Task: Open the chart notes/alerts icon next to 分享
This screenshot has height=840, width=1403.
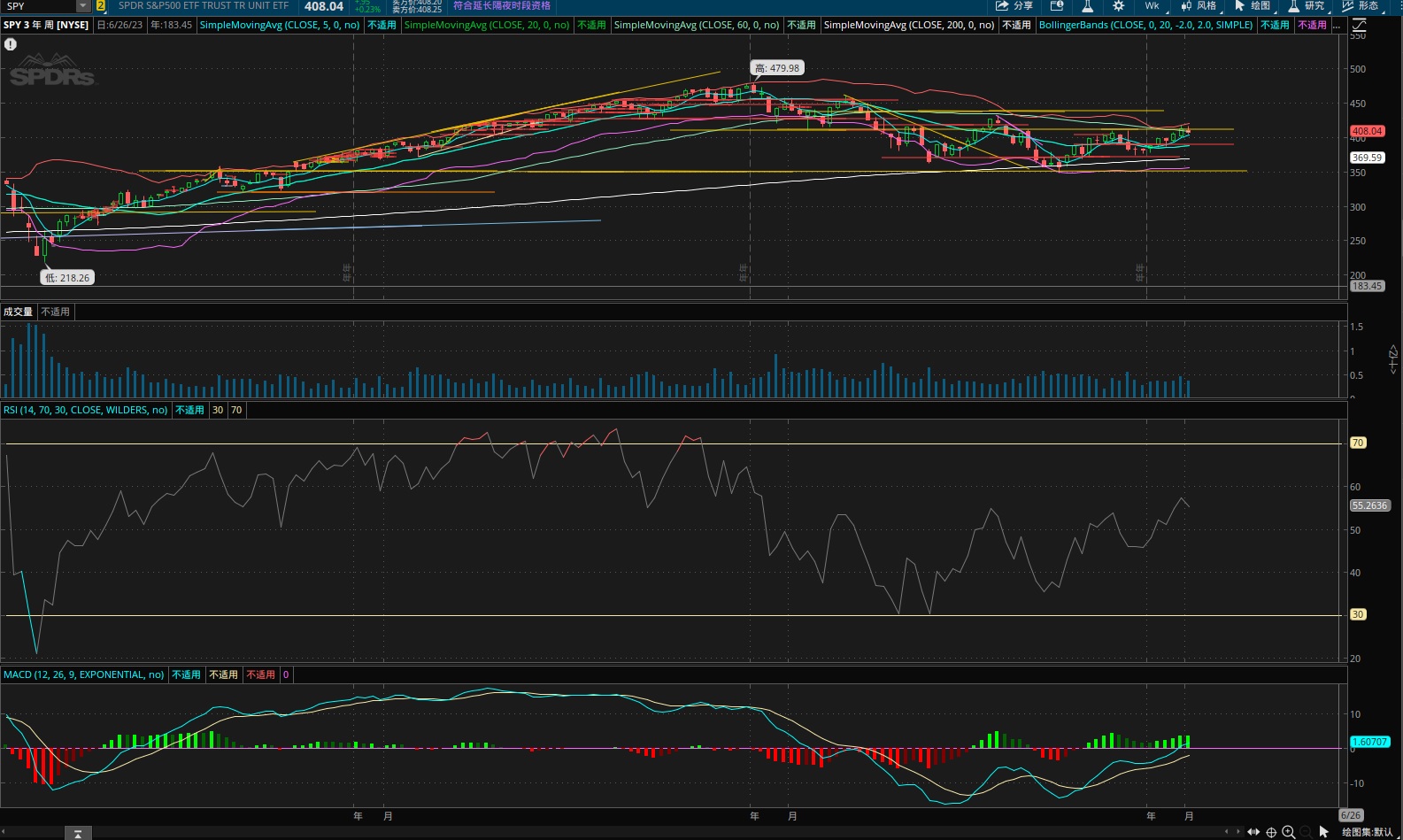Action: click(1057, 5)
